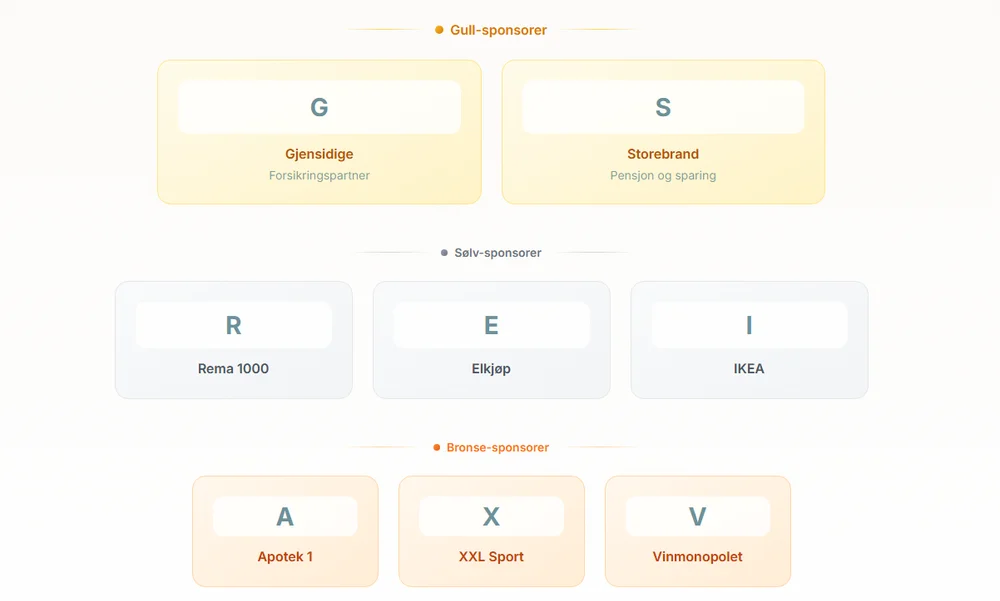Open the XXL Sport name link
Viewport: 1000px width, 601px height.
coord(491,556)
